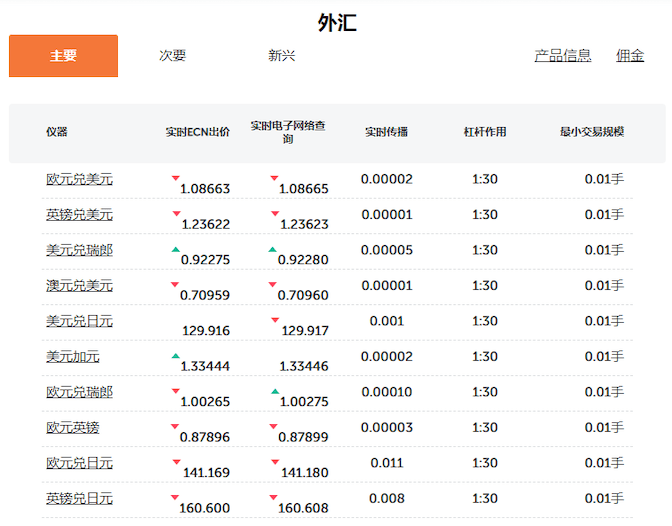Screen dimensions: 672x526
Task: Click red arrow next to 160.600 bid
Action: [x=175, y=497]
